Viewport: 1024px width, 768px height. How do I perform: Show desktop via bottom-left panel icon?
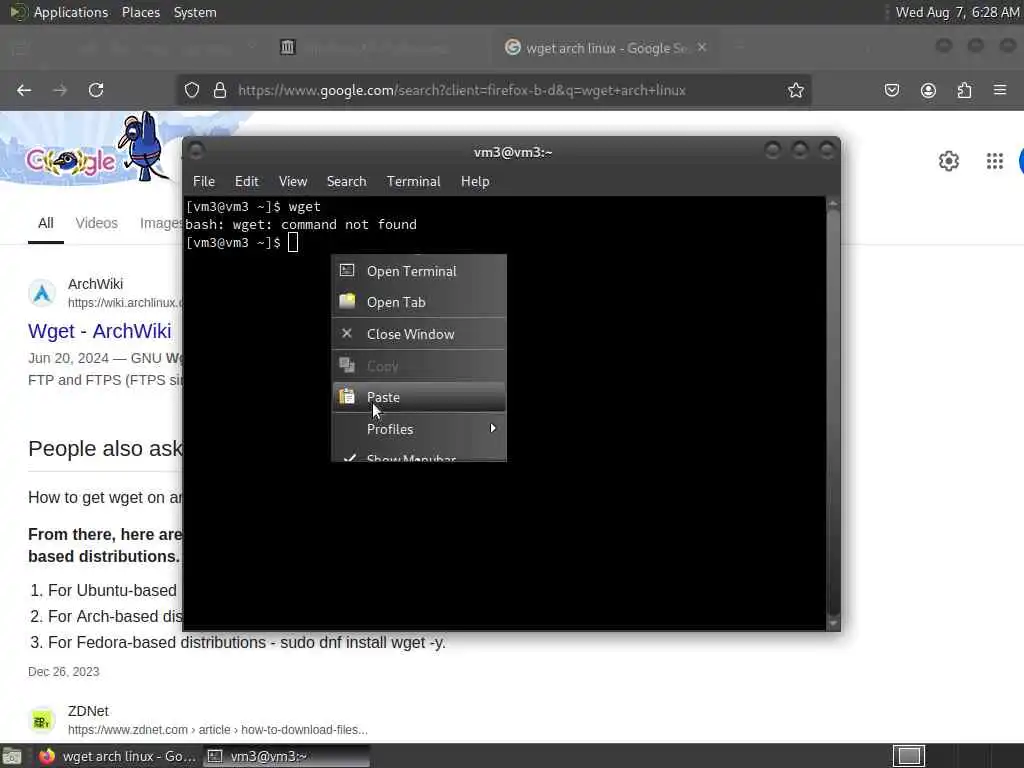(x=12, y=756)
